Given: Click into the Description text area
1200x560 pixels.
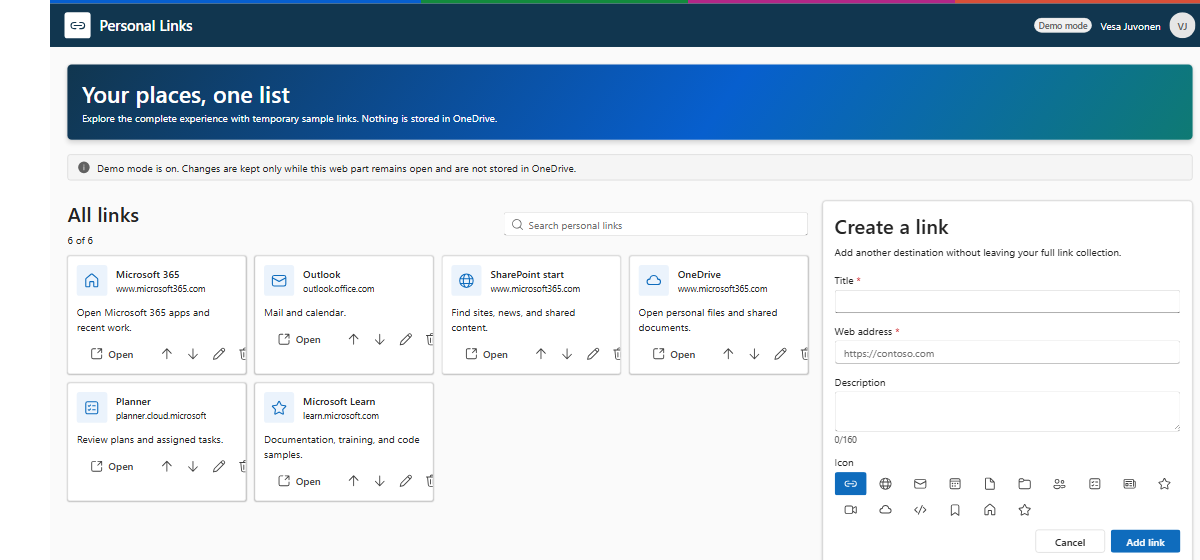Looking at the screenshot, I should click(1007, 411).
